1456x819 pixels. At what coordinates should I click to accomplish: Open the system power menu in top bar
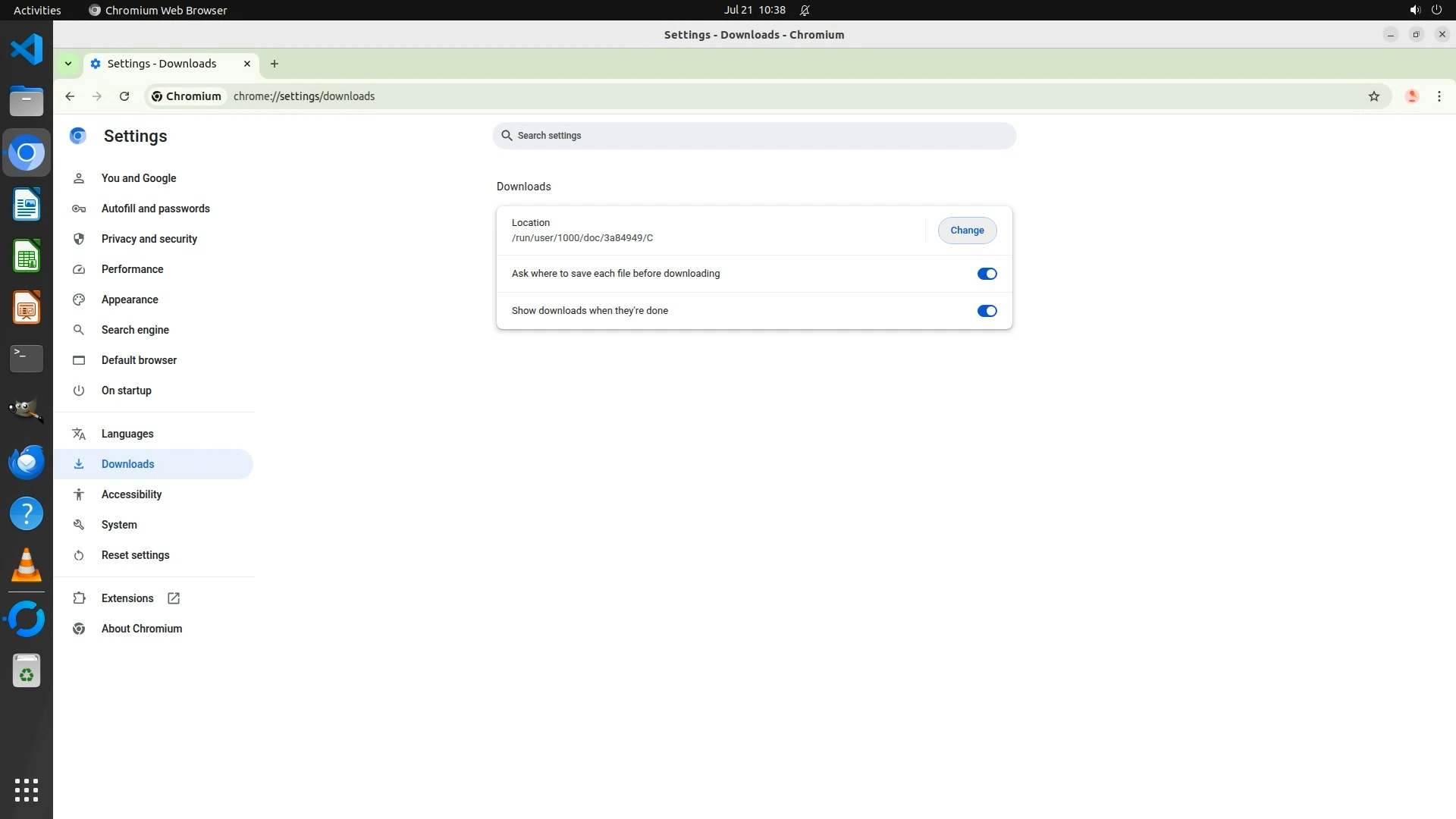point(1436,10)
